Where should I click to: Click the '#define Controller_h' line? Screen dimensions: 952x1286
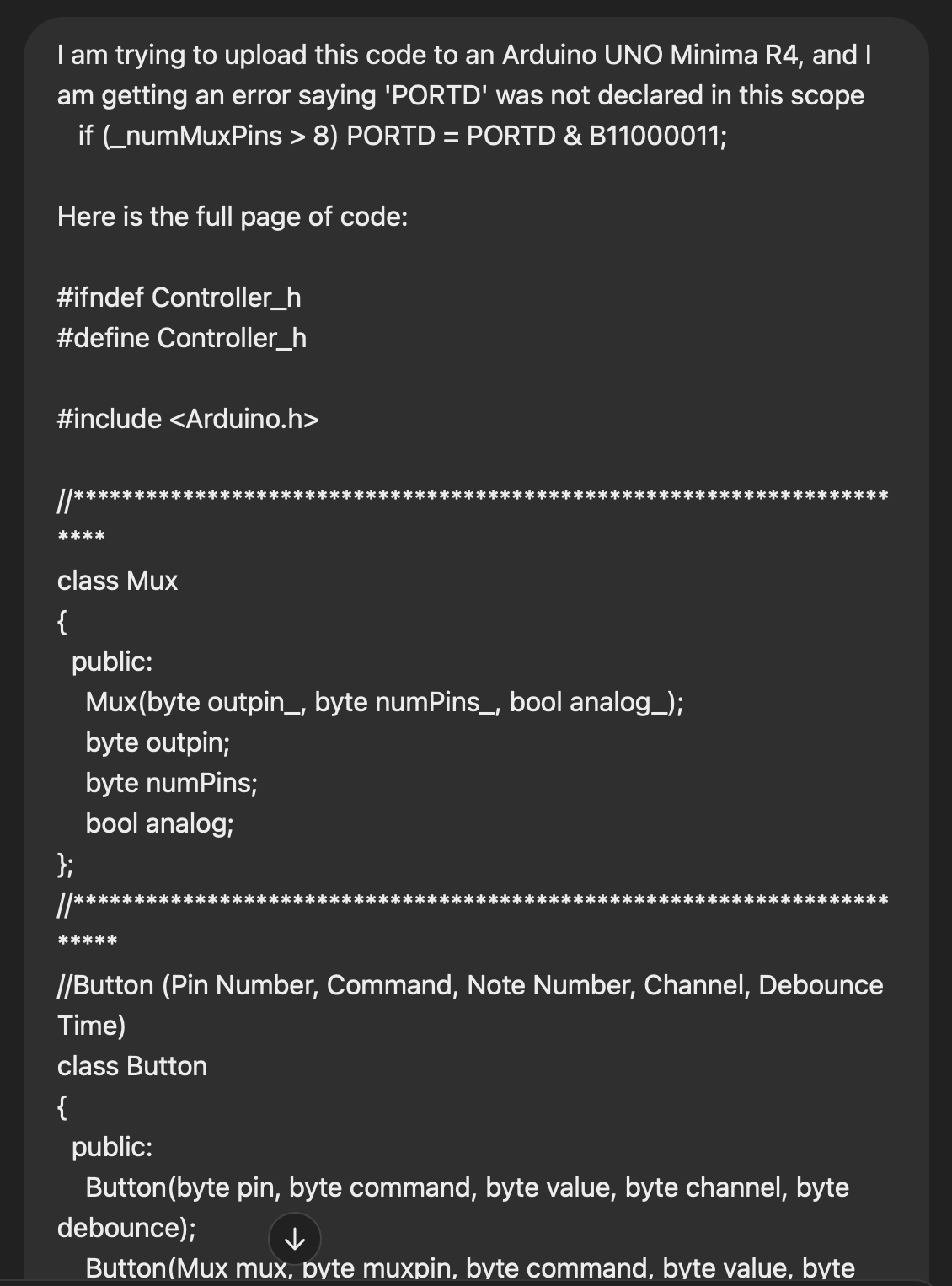tap(181, 338)
